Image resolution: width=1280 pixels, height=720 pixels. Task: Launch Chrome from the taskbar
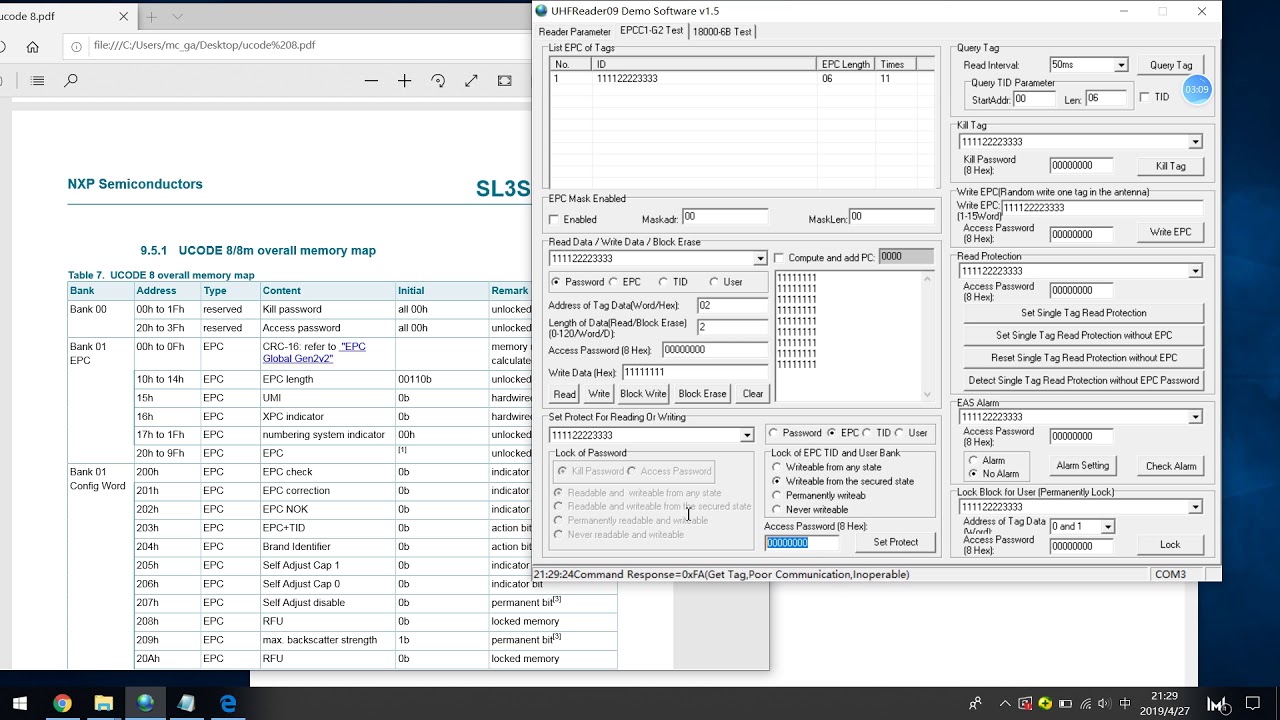62,704
